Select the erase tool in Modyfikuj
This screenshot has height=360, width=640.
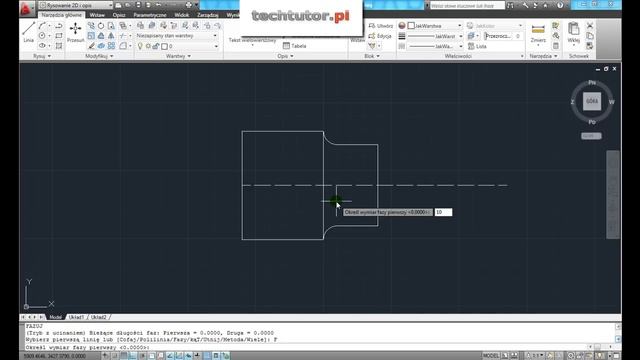(x=91, y=46)
